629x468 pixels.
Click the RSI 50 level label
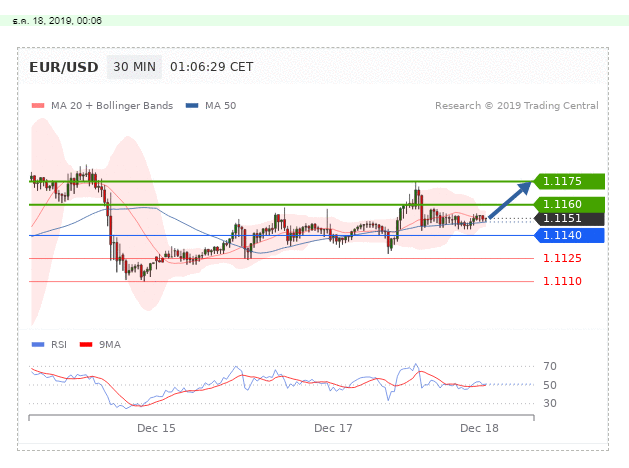(550, 385)
